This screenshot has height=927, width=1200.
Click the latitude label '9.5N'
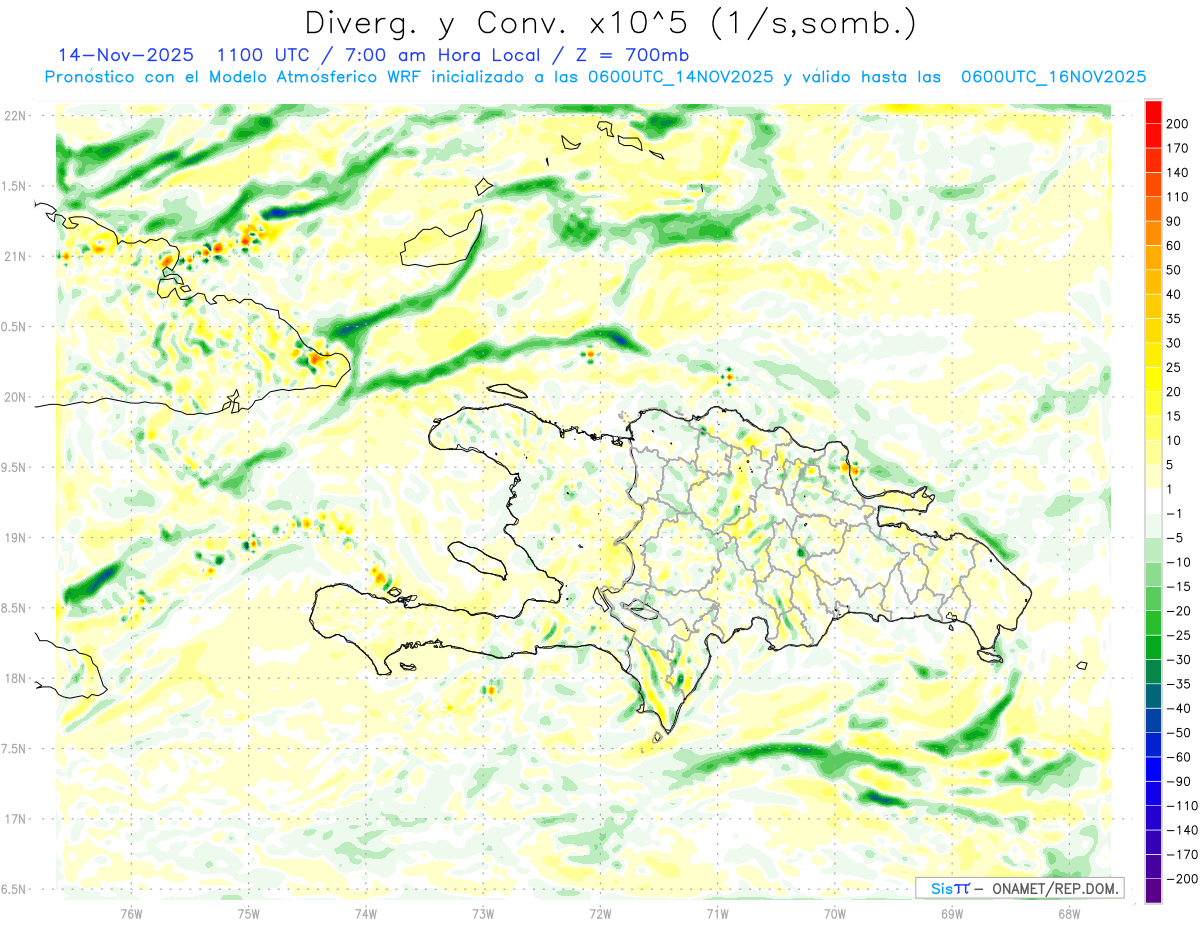15,468
